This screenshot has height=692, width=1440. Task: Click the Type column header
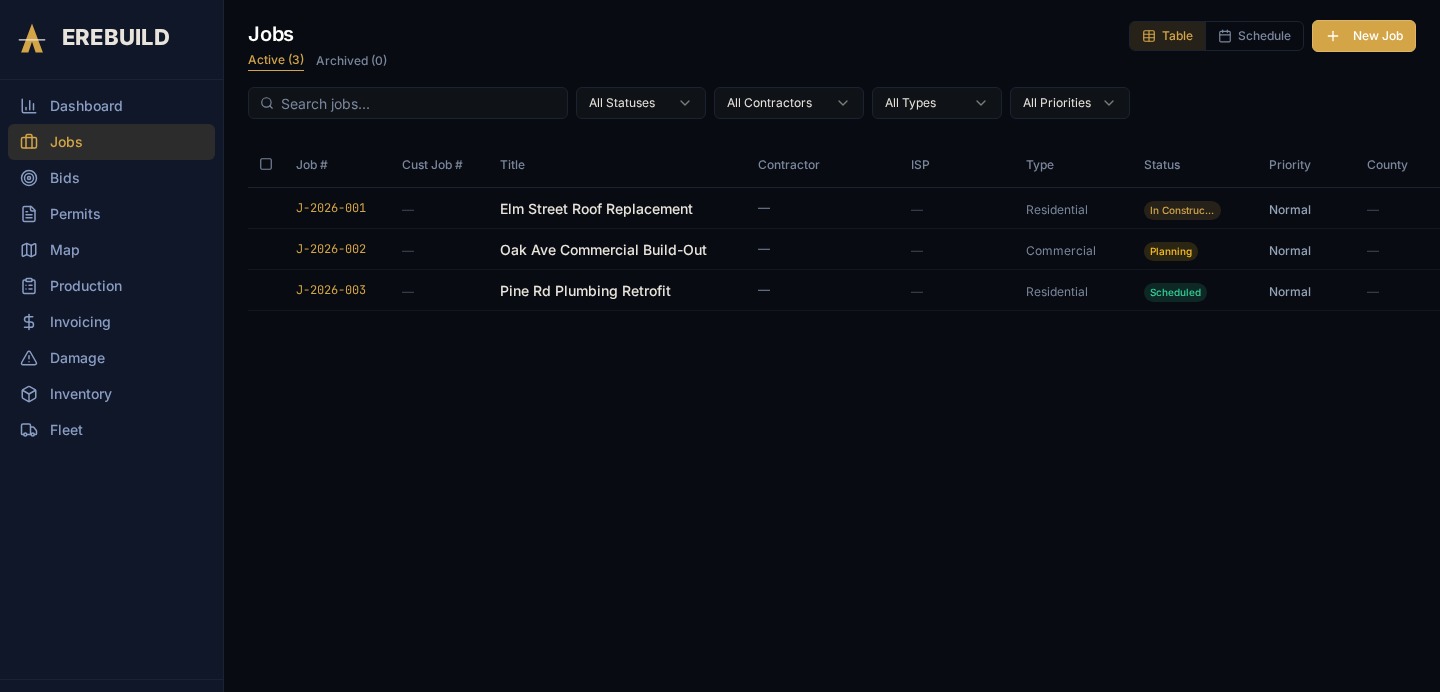coord(1040,165)
